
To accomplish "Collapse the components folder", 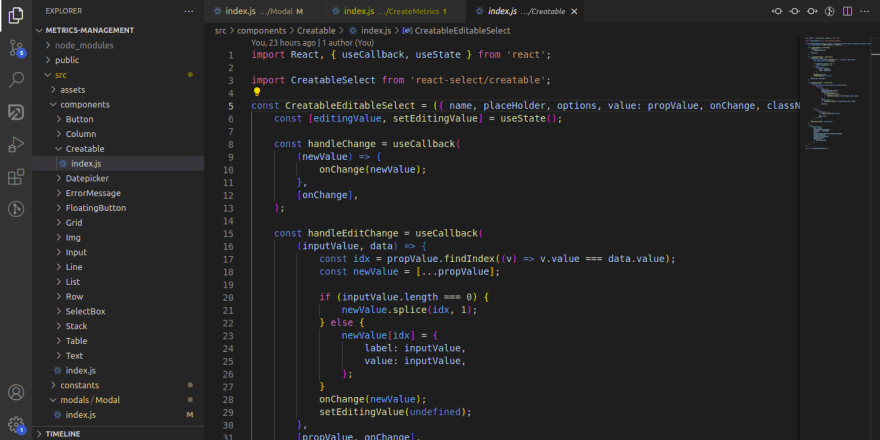I will (119, 104).
